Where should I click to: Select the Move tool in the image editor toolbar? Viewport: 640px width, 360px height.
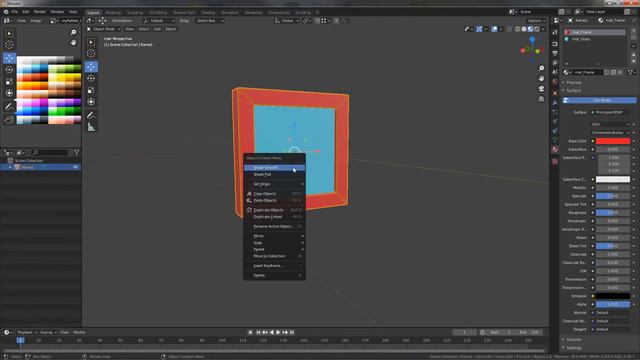point(9,58)
